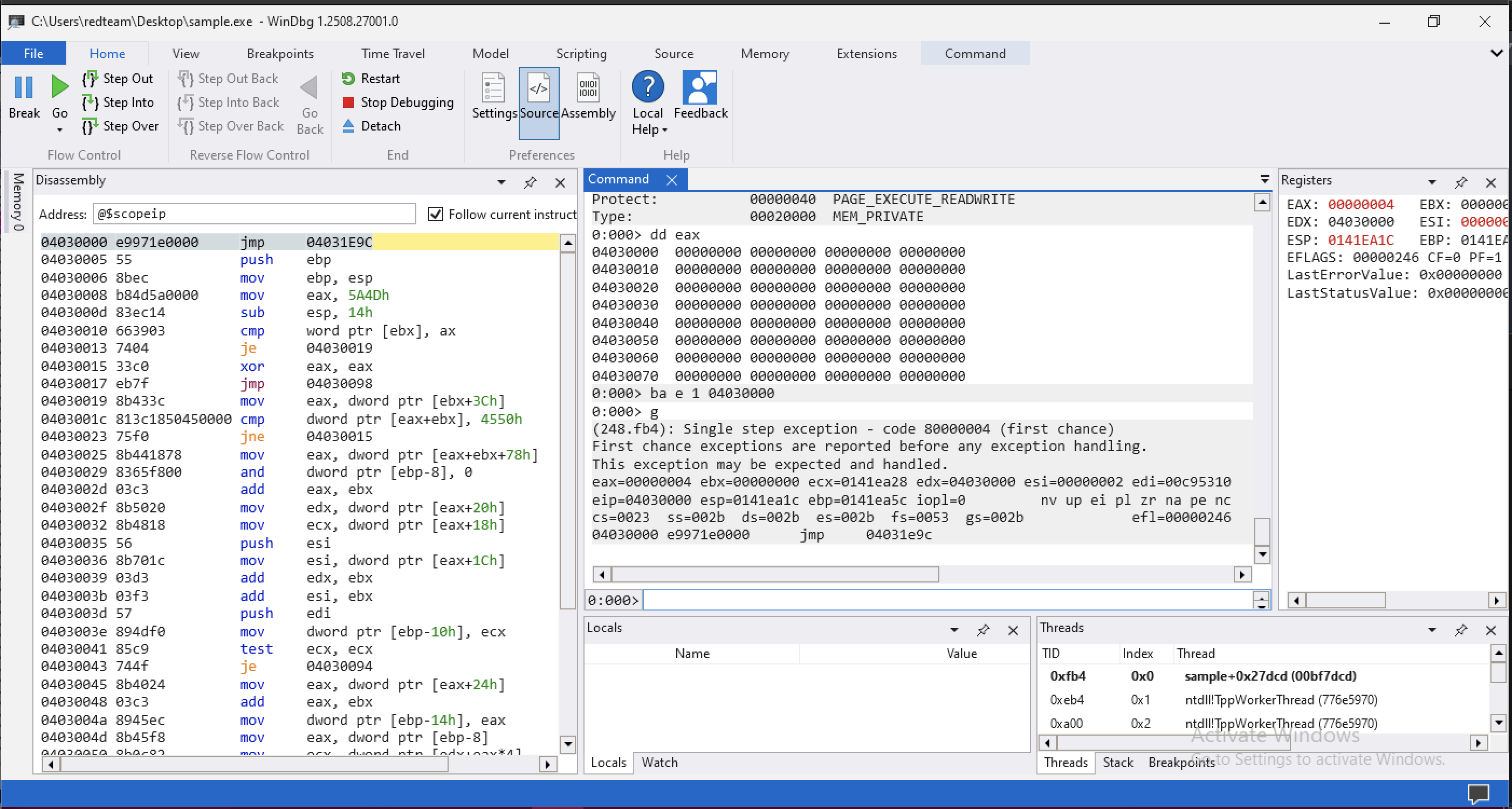Screen dimensions: 1512x809
Task: Close the Disassembly panel
Action: point(560,183)
